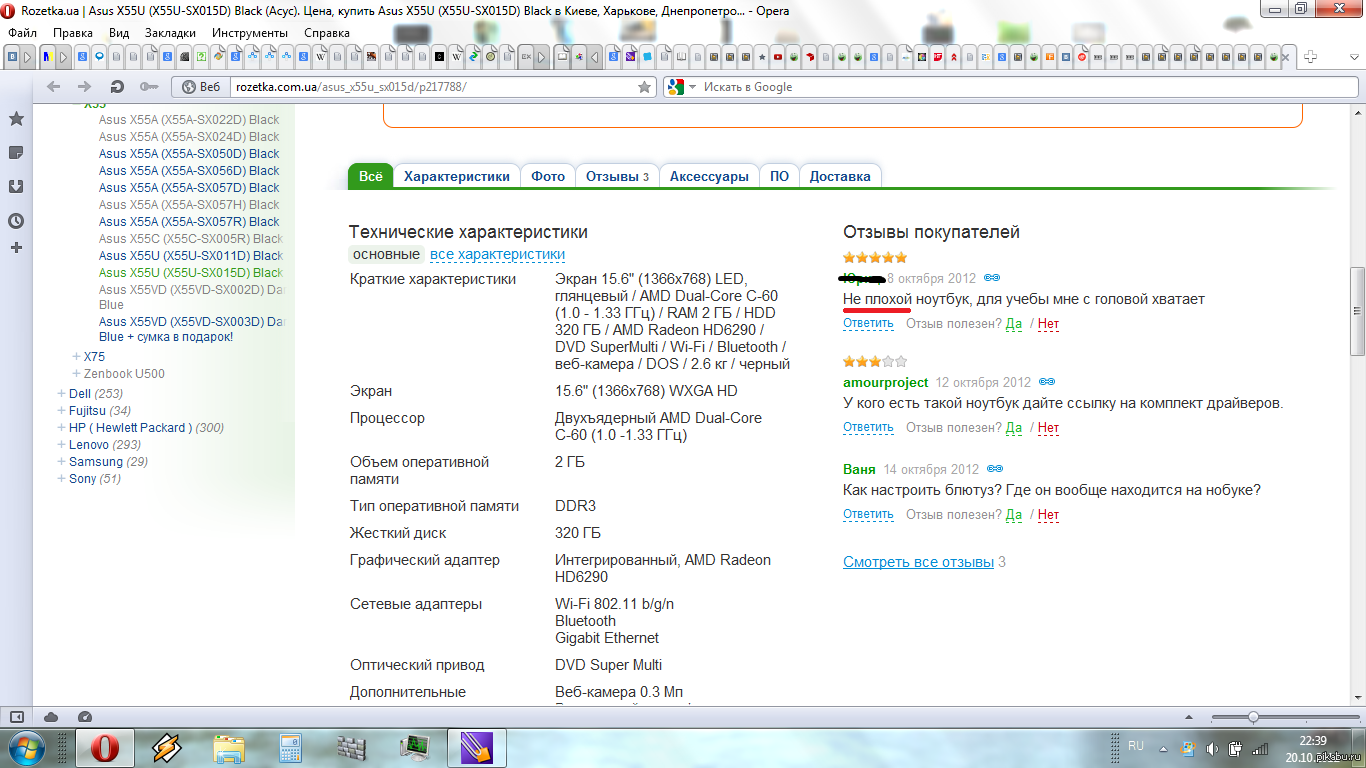Open the Bookmarks star panel in Opera sidebar
The height and width of the screenshot is (768, 1366).
tap(16, 119)
